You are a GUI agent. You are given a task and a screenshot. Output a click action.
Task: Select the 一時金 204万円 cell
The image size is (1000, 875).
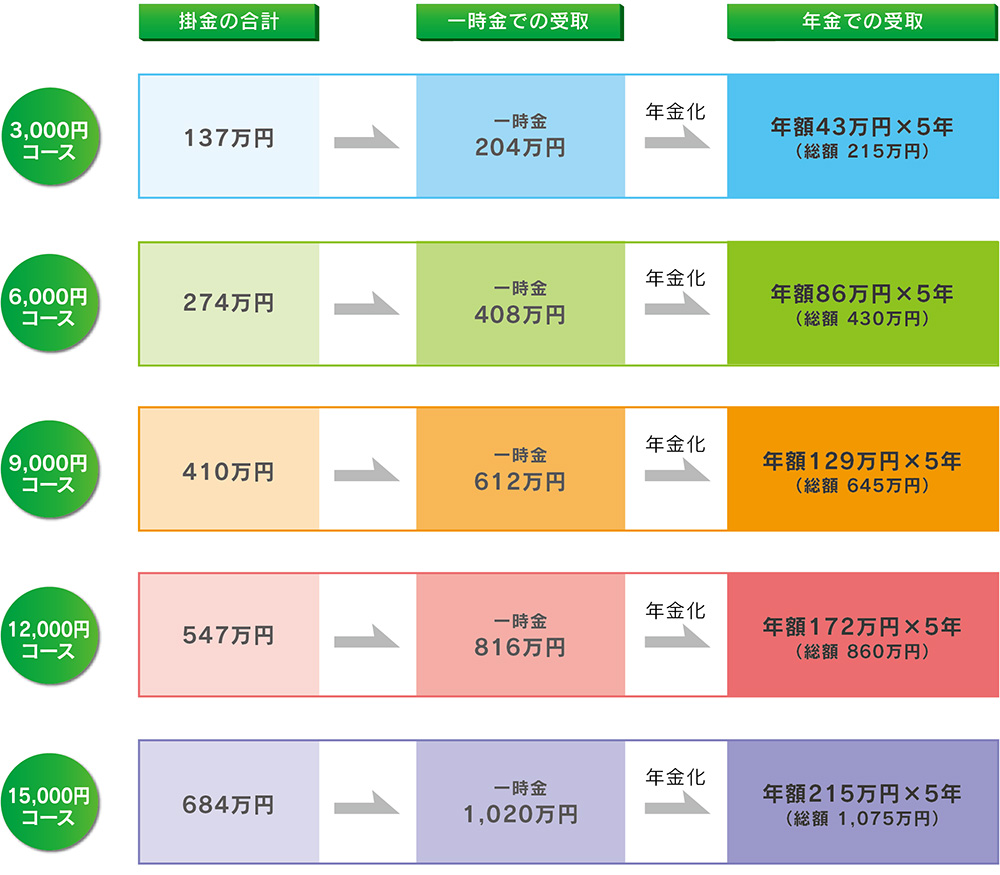tap(520, 136)
